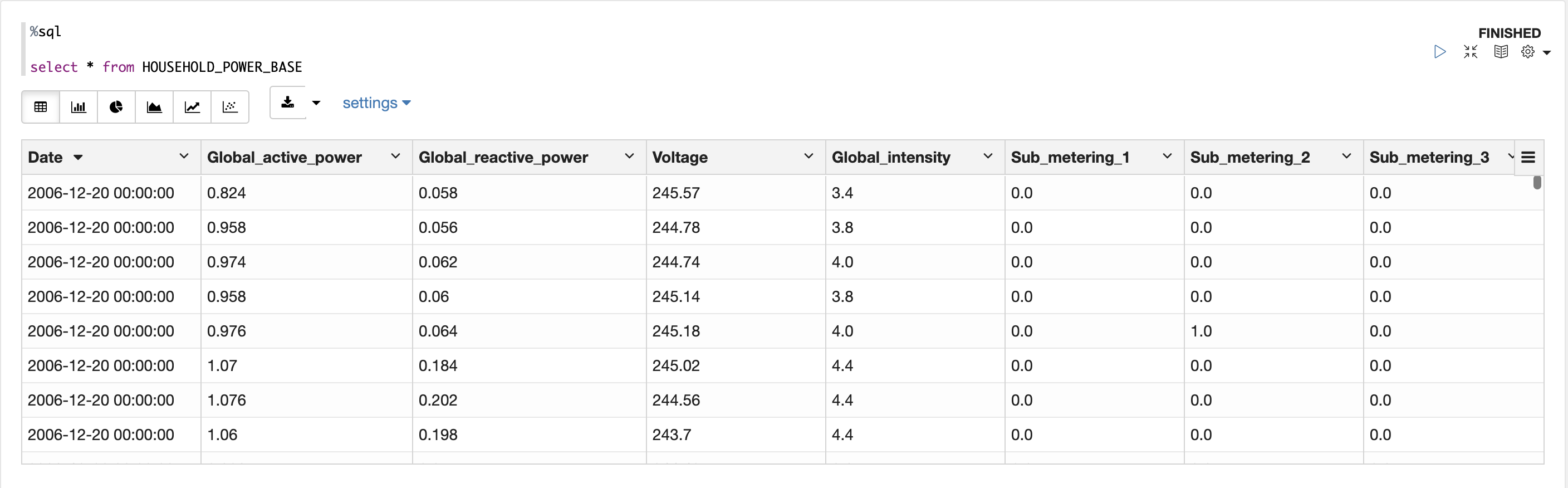The height and width of the screenshot is (488, 1568).
Task: Expand download format dropdown arrow
Action: [316, 103]
